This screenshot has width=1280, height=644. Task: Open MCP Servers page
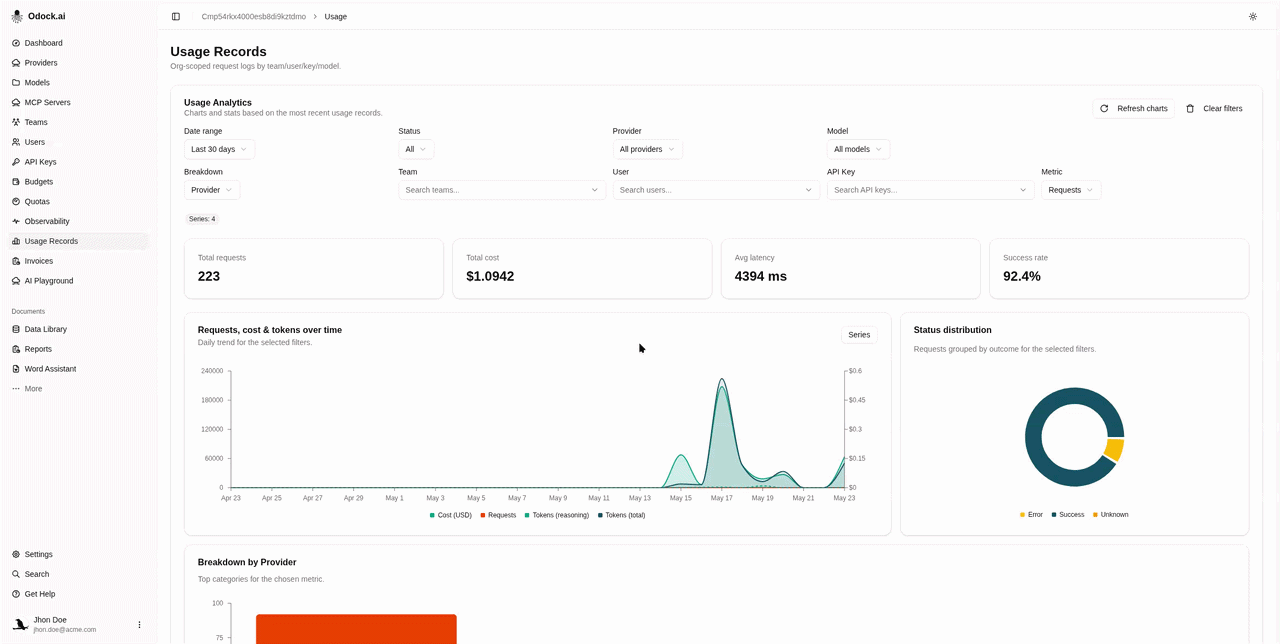click(x=78, y=102)
